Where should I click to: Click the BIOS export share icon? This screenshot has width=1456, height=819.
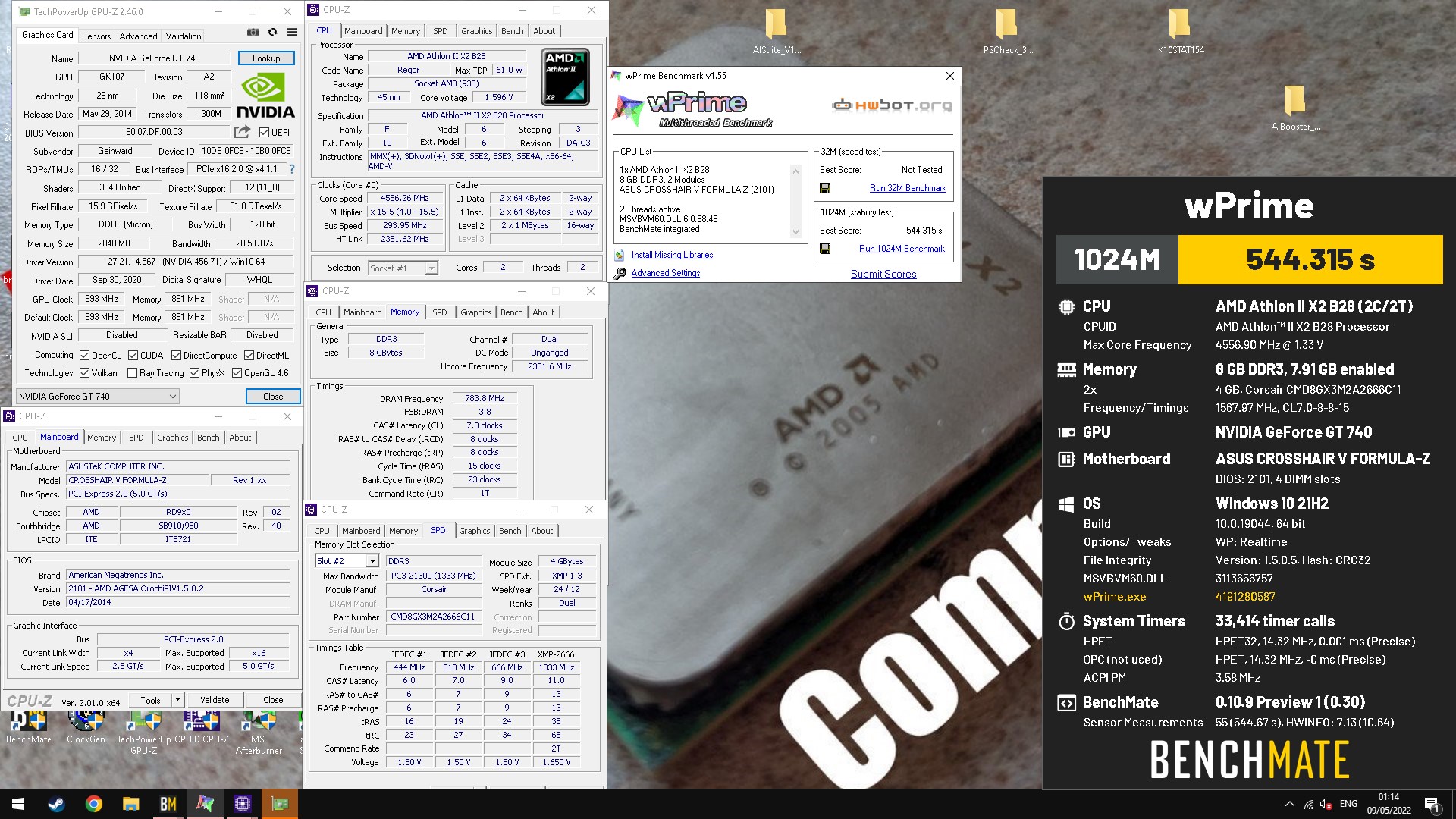(x=242, y=132)
